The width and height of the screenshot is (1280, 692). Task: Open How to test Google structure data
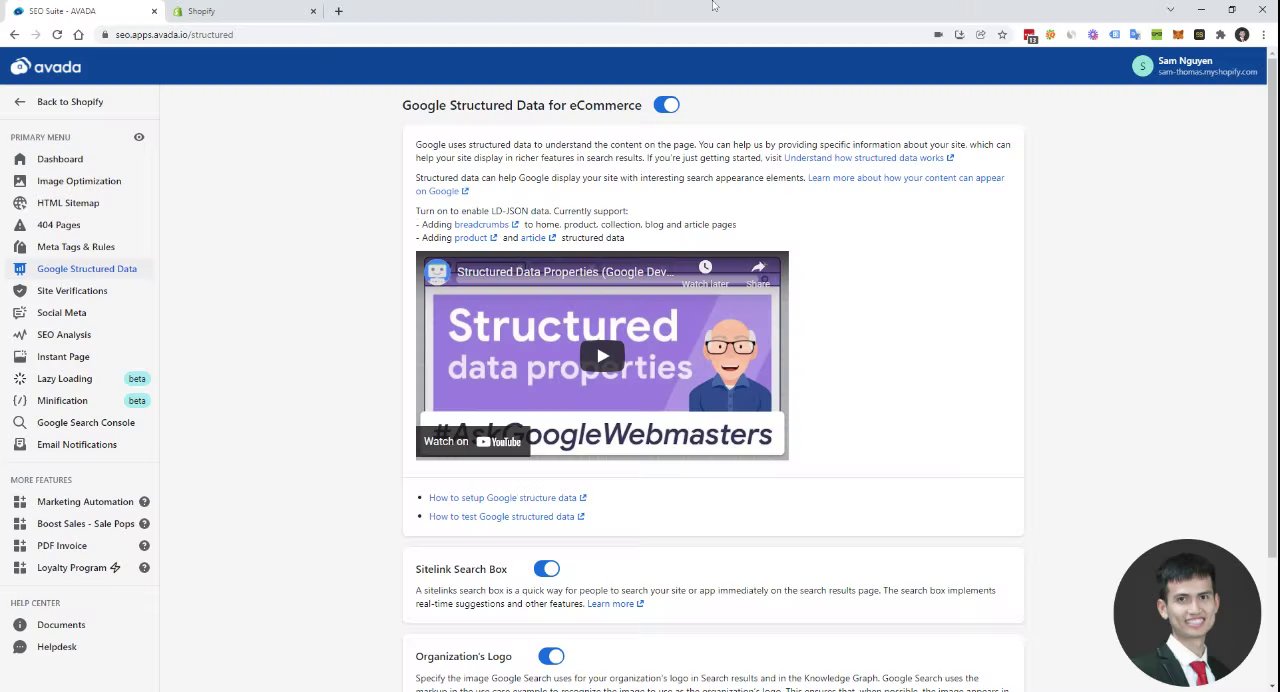(x=506, y=517)
